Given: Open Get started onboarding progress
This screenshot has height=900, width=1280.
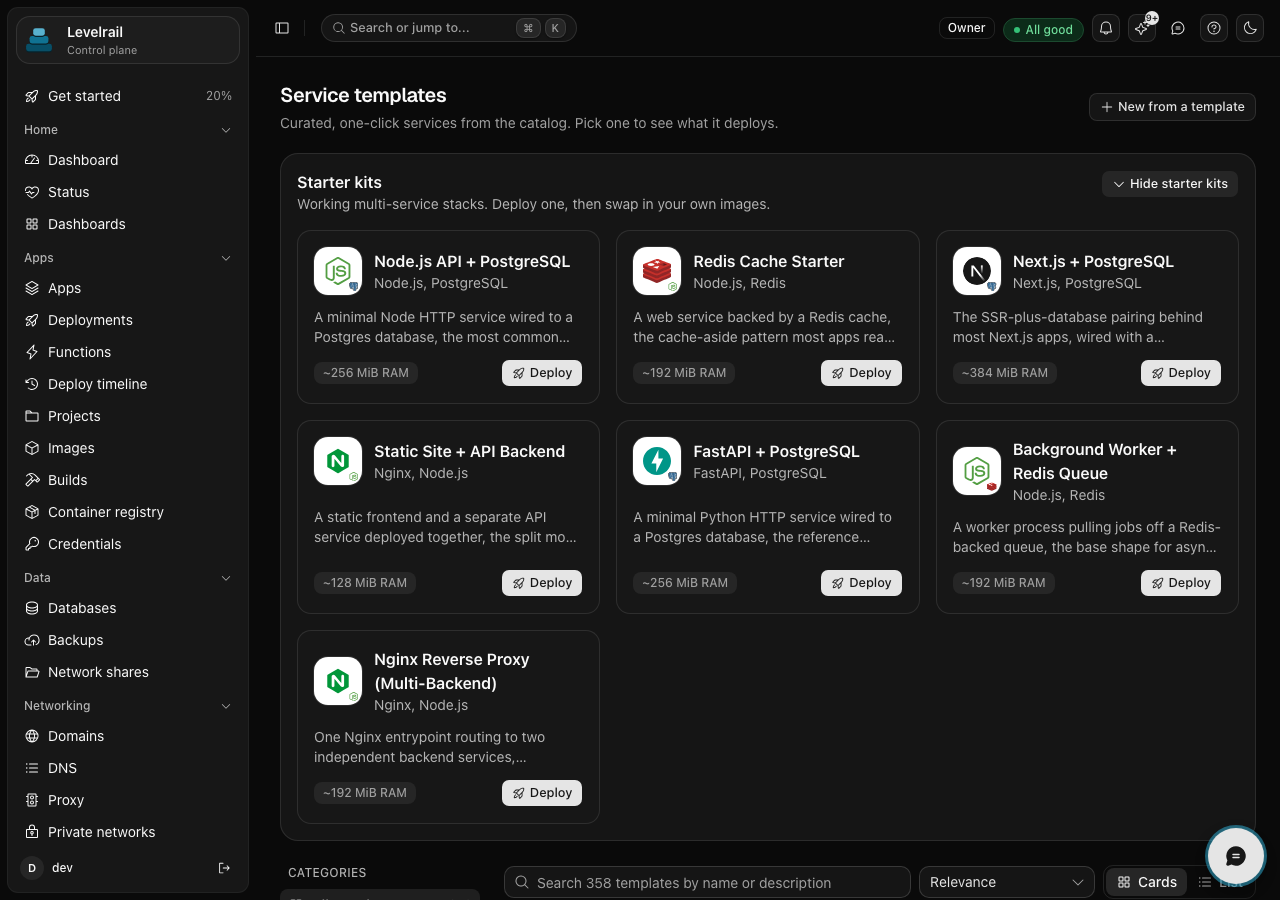Looking at the screenshot, I should [128, 96].
